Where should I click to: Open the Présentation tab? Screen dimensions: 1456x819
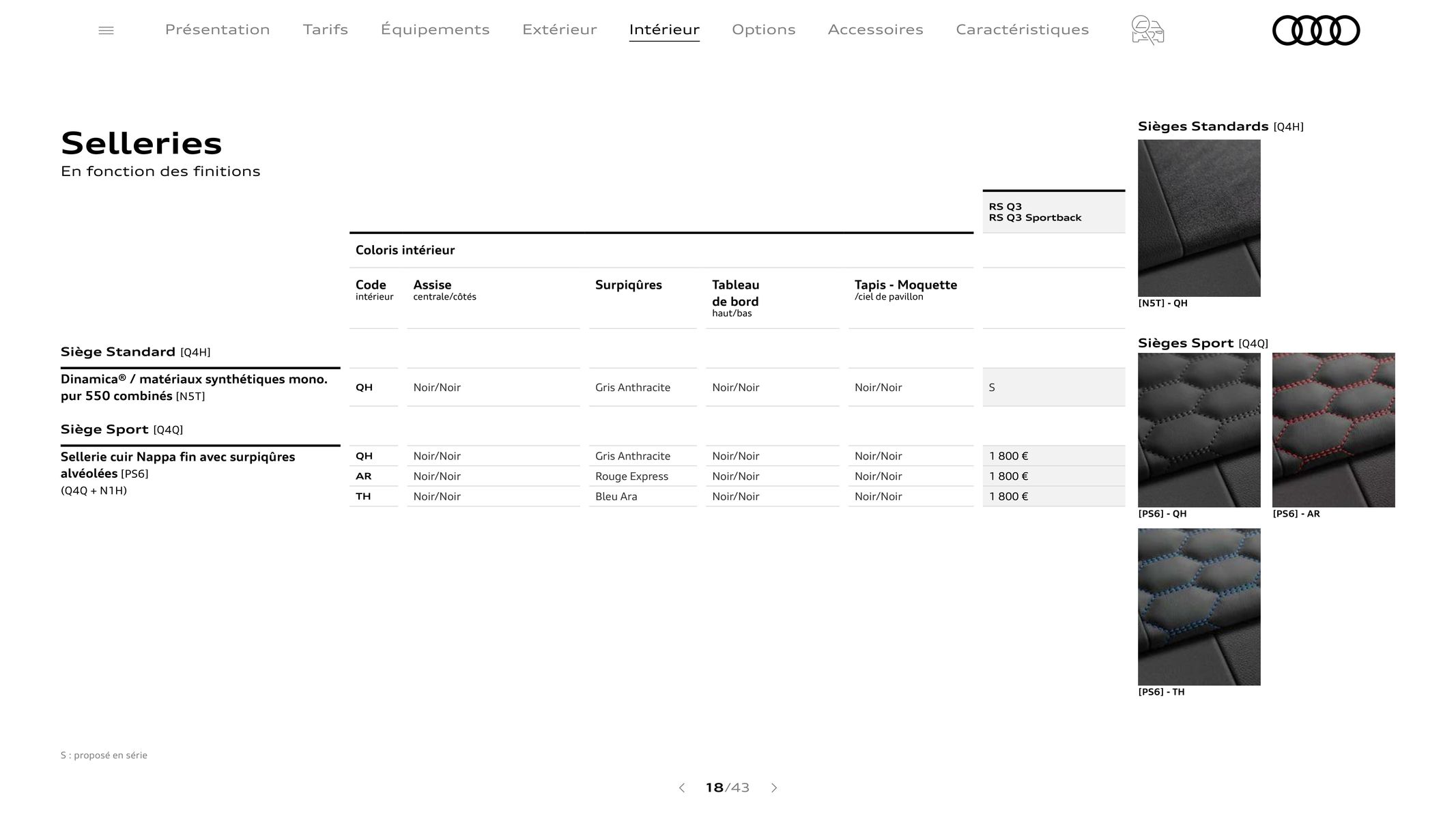[218, 29]
